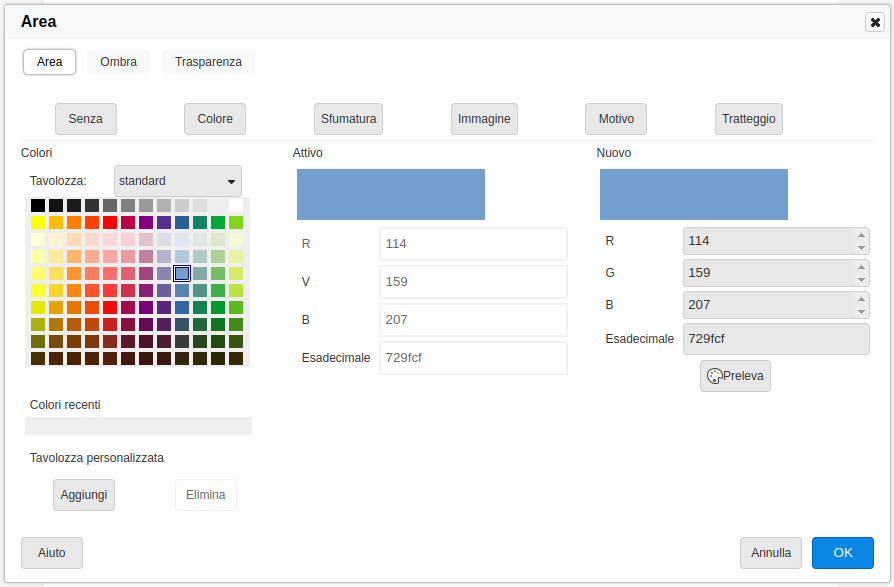
Task: Decrease the G value with the down arrow
Action: tap(861, 279)
